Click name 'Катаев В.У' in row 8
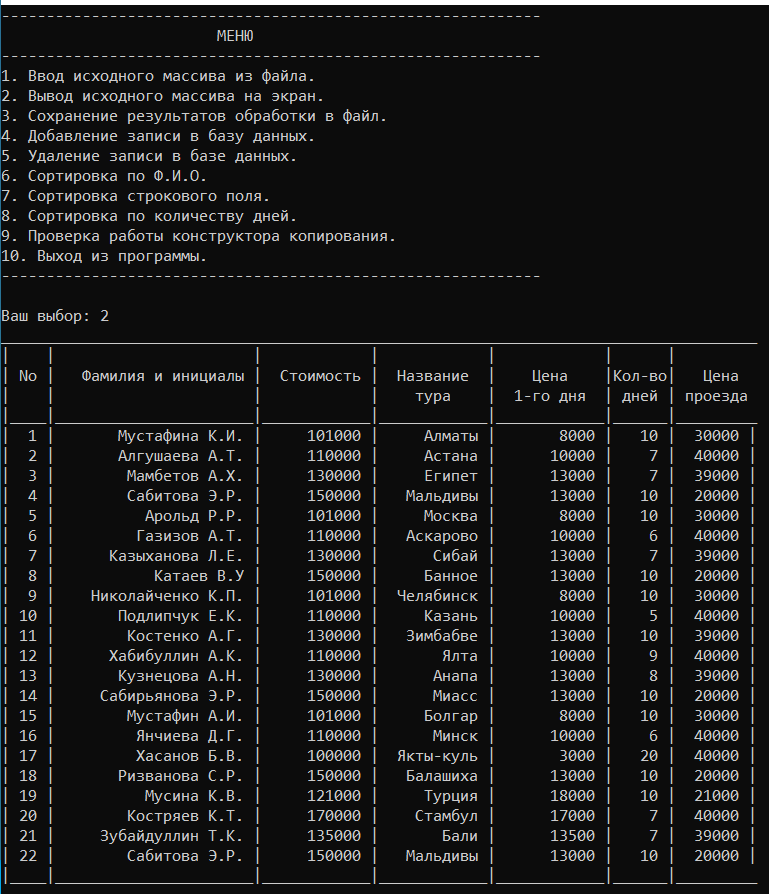 pyautogui.click(x=198, y=575)
